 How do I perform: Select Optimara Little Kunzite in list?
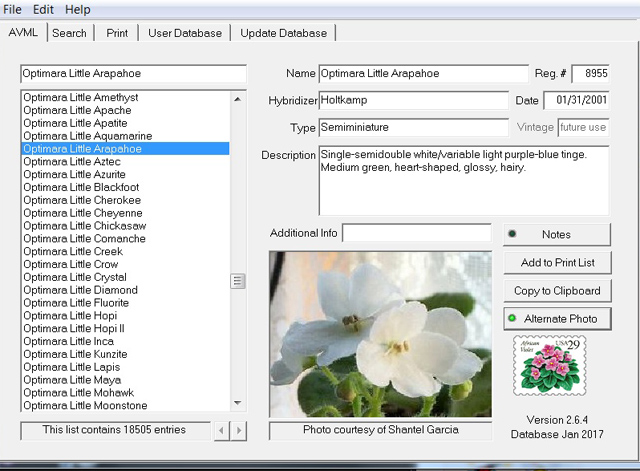click(x=125, y=354)
